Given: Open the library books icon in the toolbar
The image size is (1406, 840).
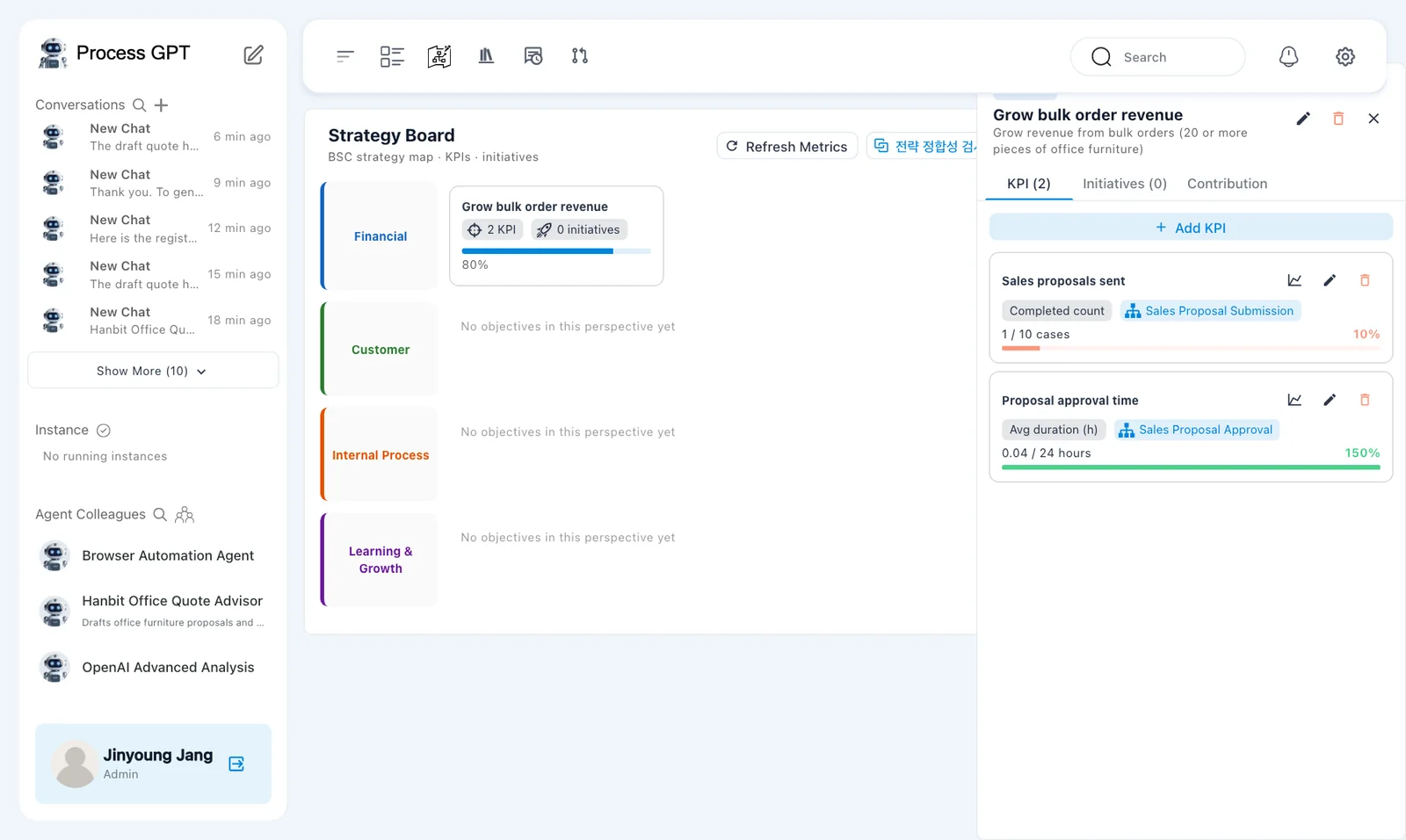Looking at the screenshot, I should click(x=486, y=56).
